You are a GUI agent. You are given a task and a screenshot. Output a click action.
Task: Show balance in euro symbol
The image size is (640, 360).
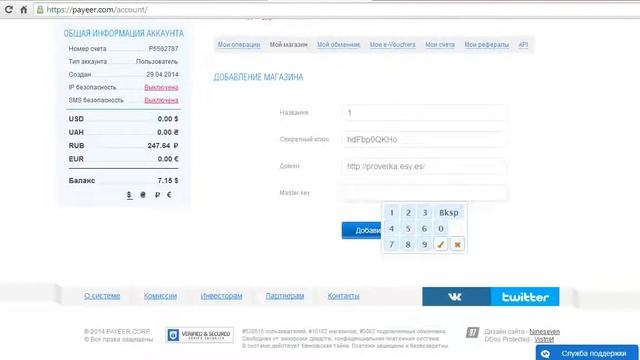pyautogui.click(x=169, y=195)
